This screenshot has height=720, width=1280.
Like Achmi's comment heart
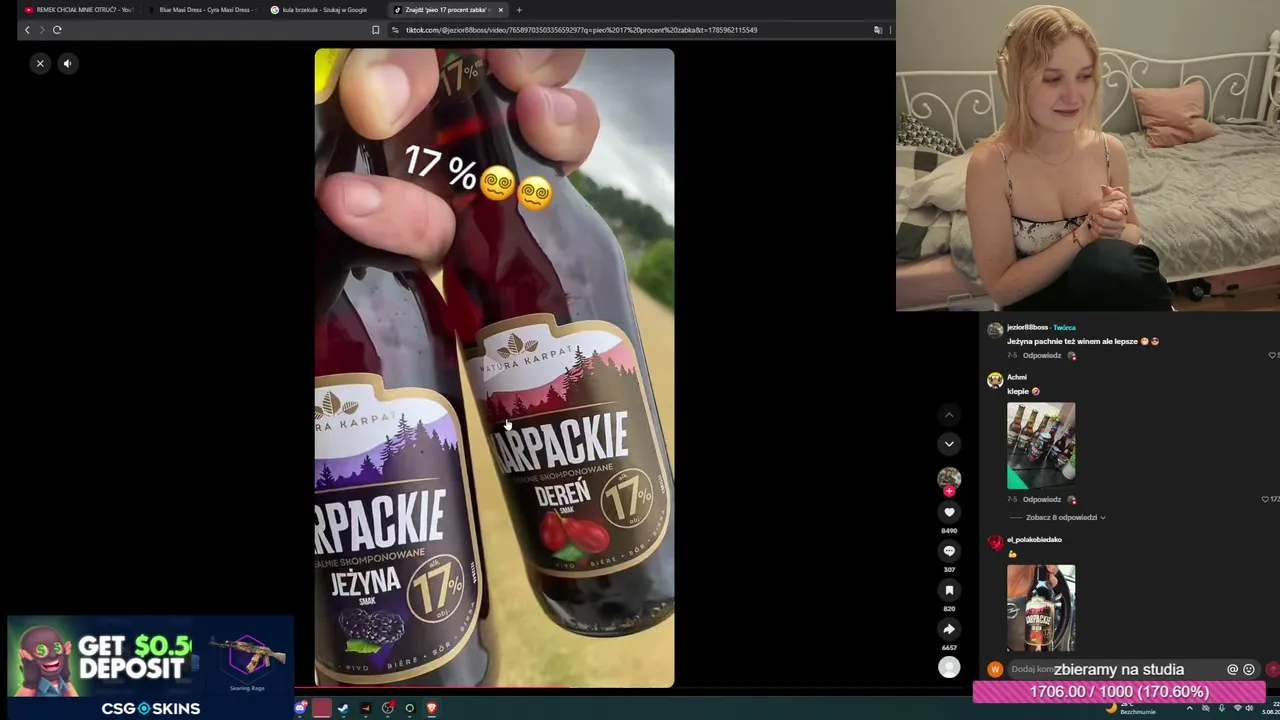1265,499
